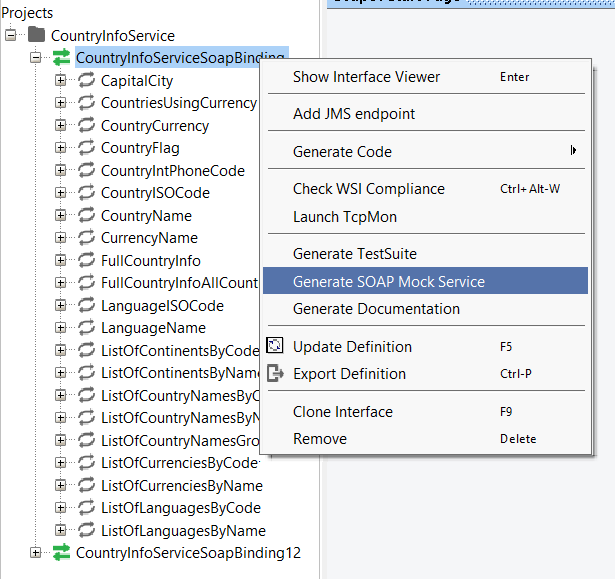
Task: Choose Remove from context menu
Action: (426, 439)
